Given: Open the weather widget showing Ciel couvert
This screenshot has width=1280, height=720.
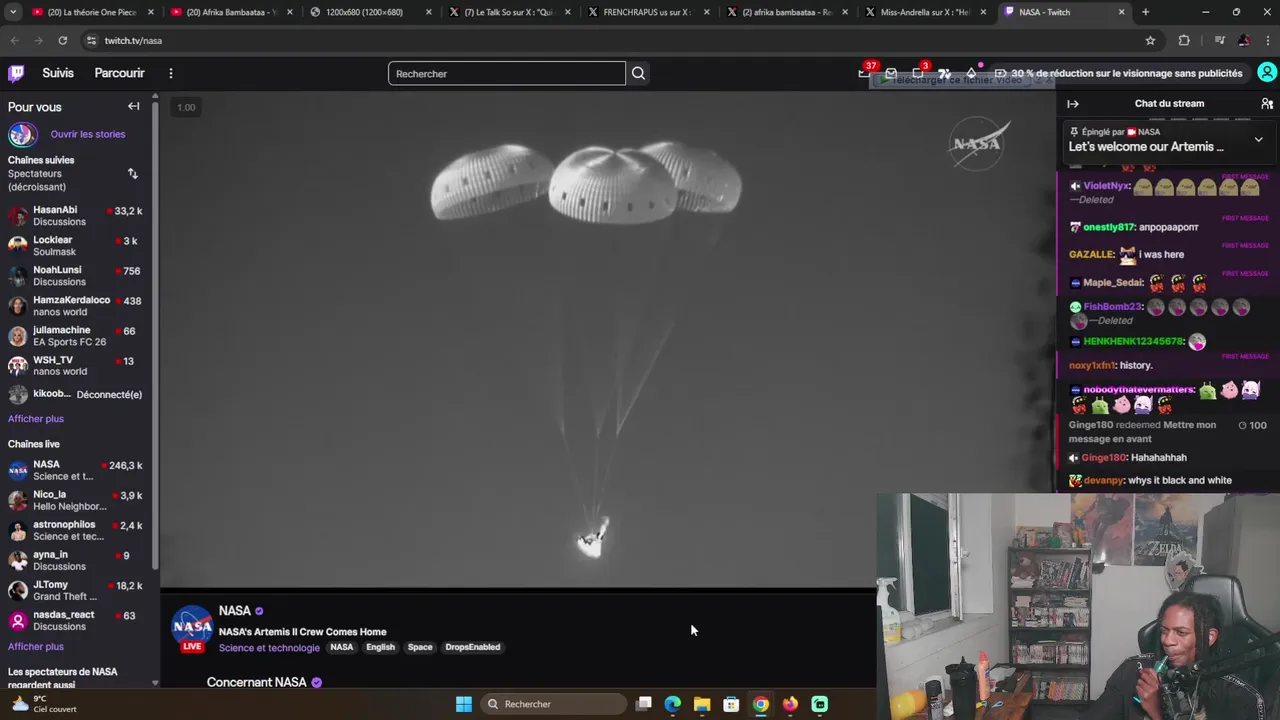Looking at the screenshot, I should pos(44,704).
